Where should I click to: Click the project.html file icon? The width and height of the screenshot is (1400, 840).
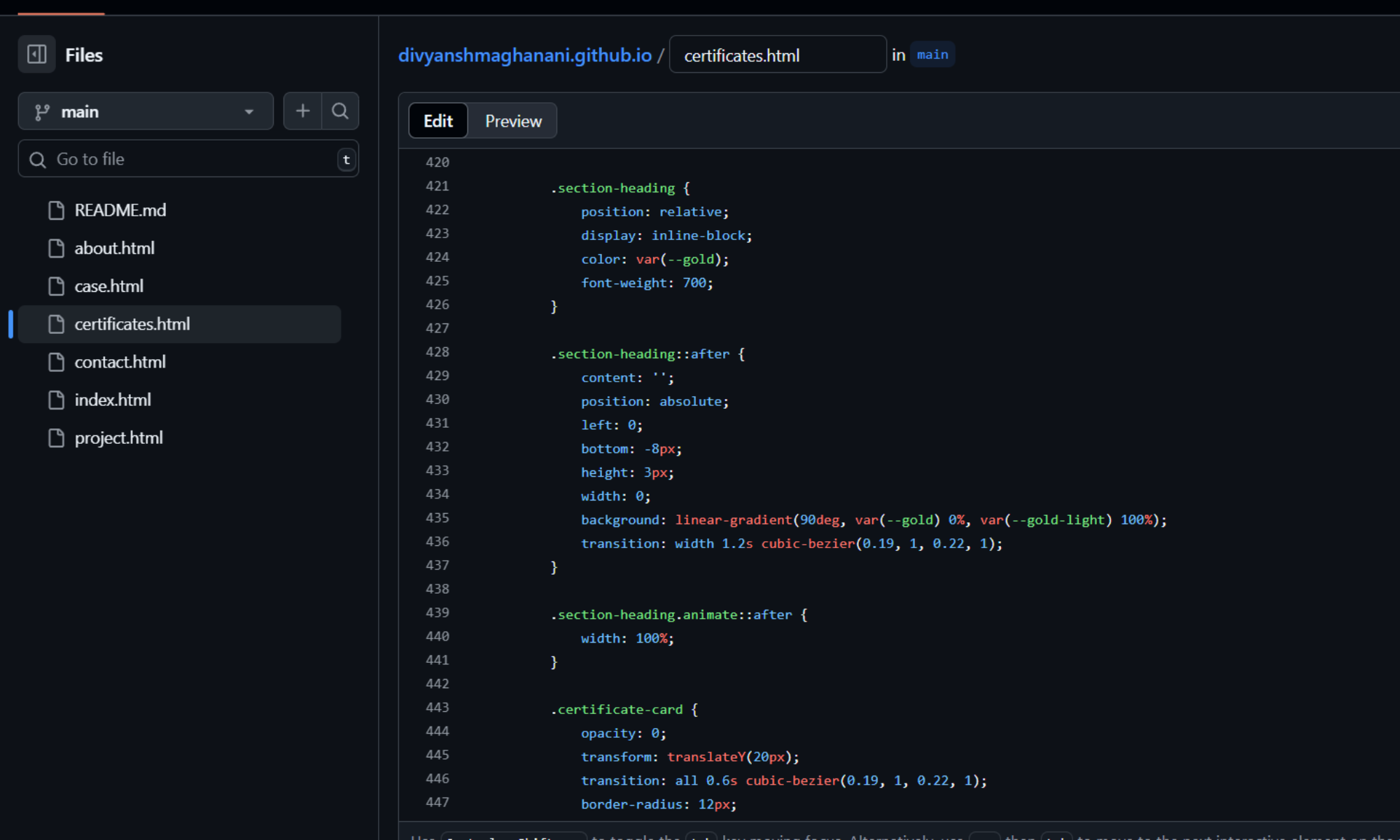click(x=56, y=438)
